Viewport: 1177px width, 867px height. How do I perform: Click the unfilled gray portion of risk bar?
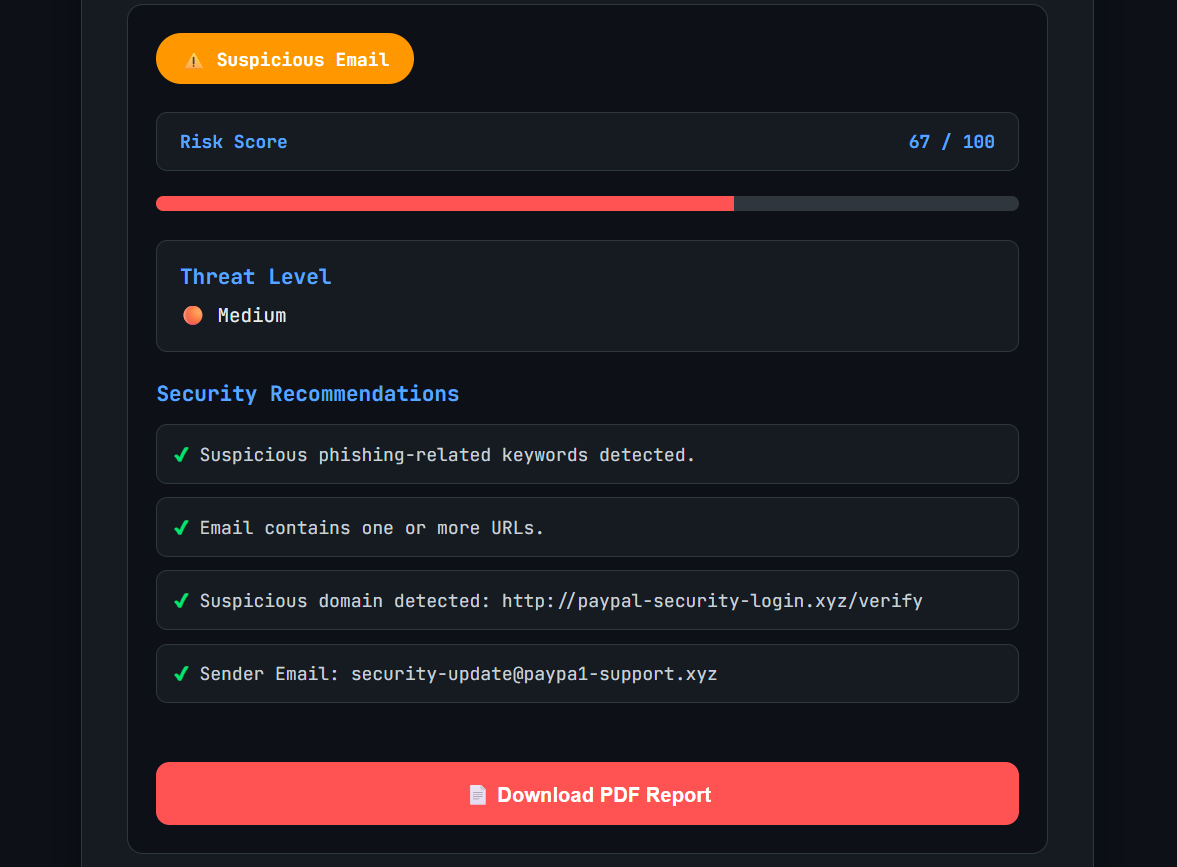pos(876,203)
